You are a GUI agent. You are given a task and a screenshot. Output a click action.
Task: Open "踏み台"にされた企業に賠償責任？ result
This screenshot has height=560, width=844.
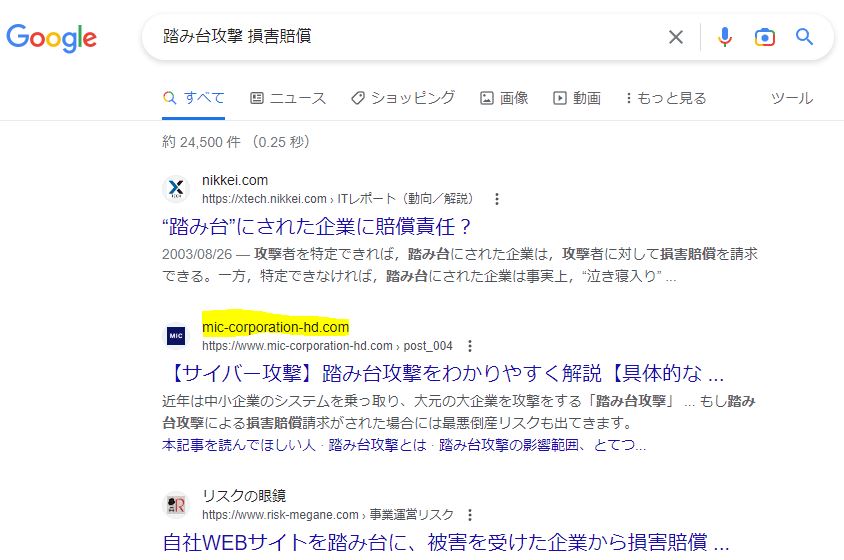[316, 227]
